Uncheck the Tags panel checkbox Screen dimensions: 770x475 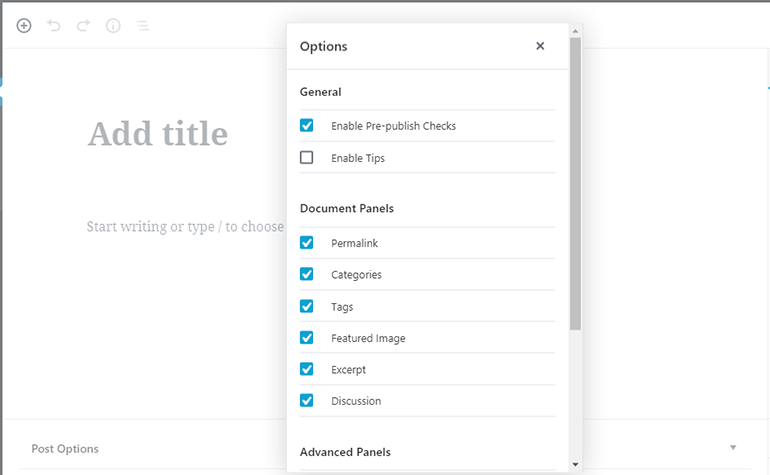[x=307, y=306]
